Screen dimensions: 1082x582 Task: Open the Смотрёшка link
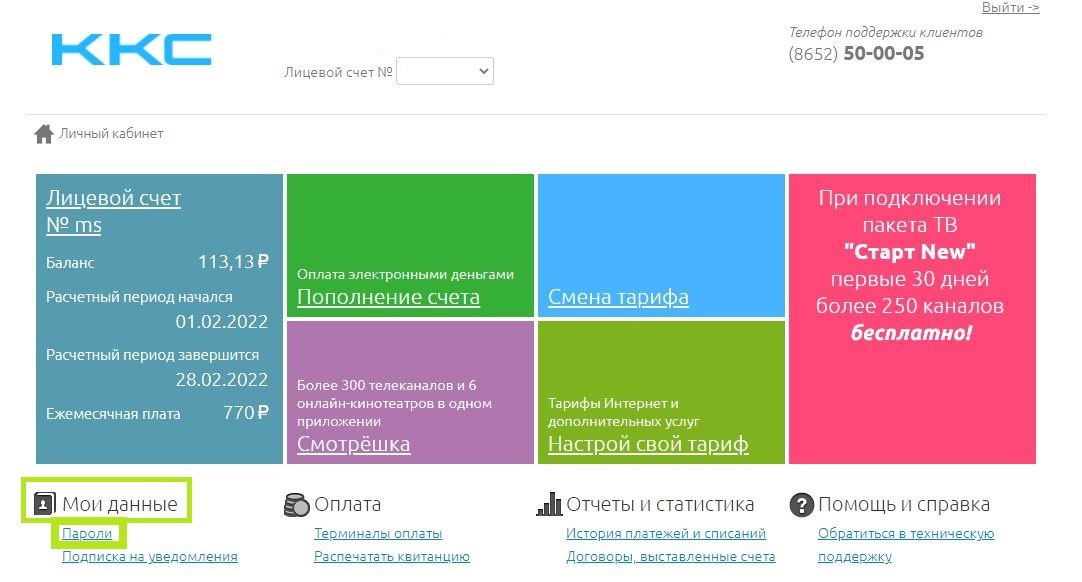point(353,444)
